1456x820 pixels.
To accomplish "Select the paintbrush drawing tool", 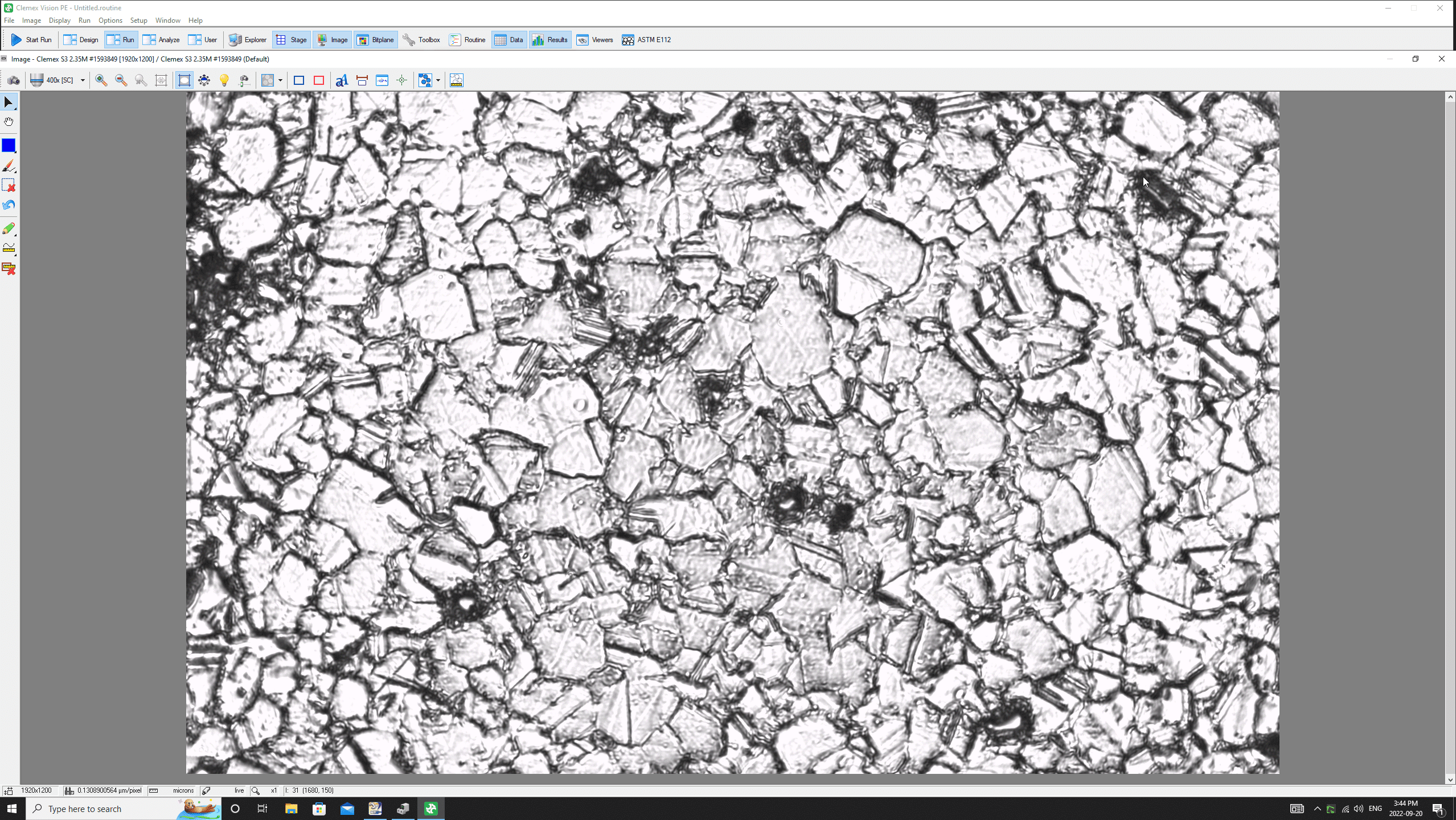I will 9,166.
